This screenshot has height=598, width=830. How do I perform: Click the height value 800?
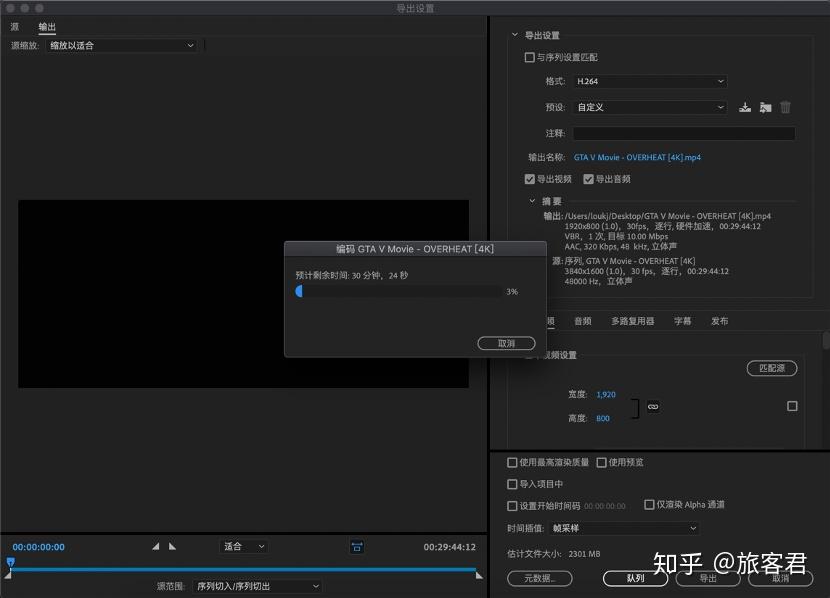click(x=603, y=418)
